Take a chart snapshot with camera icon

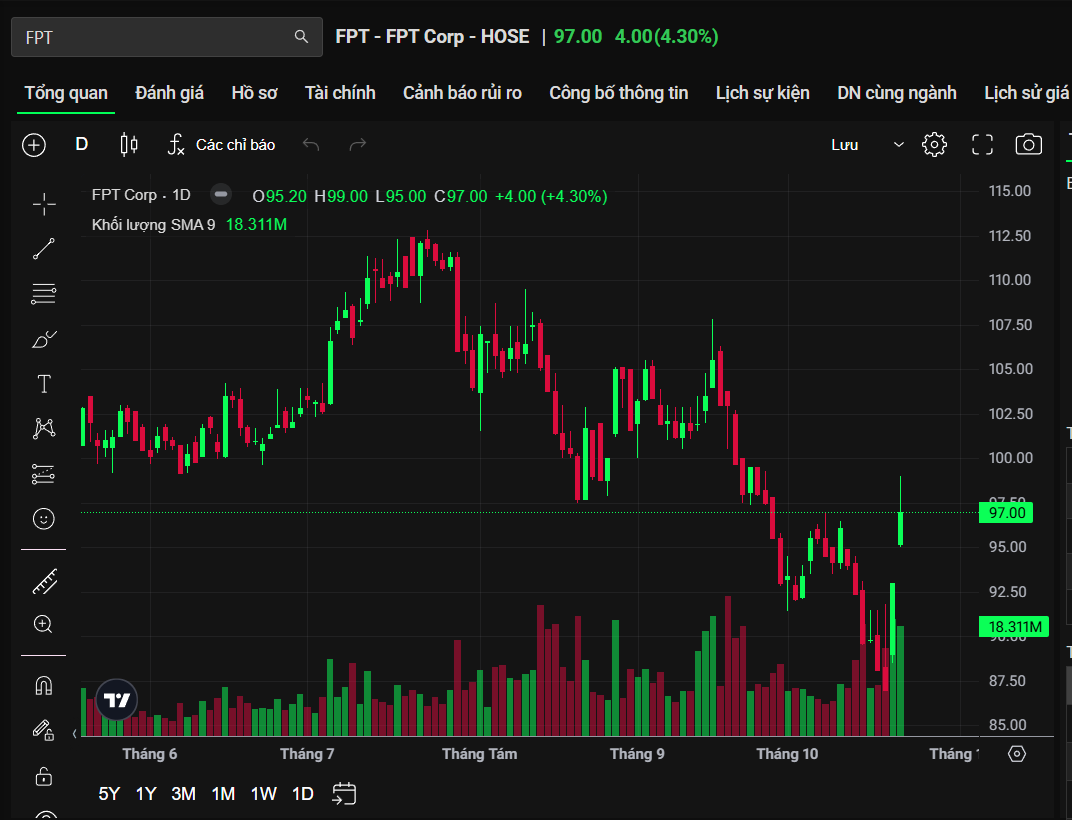1028,145
